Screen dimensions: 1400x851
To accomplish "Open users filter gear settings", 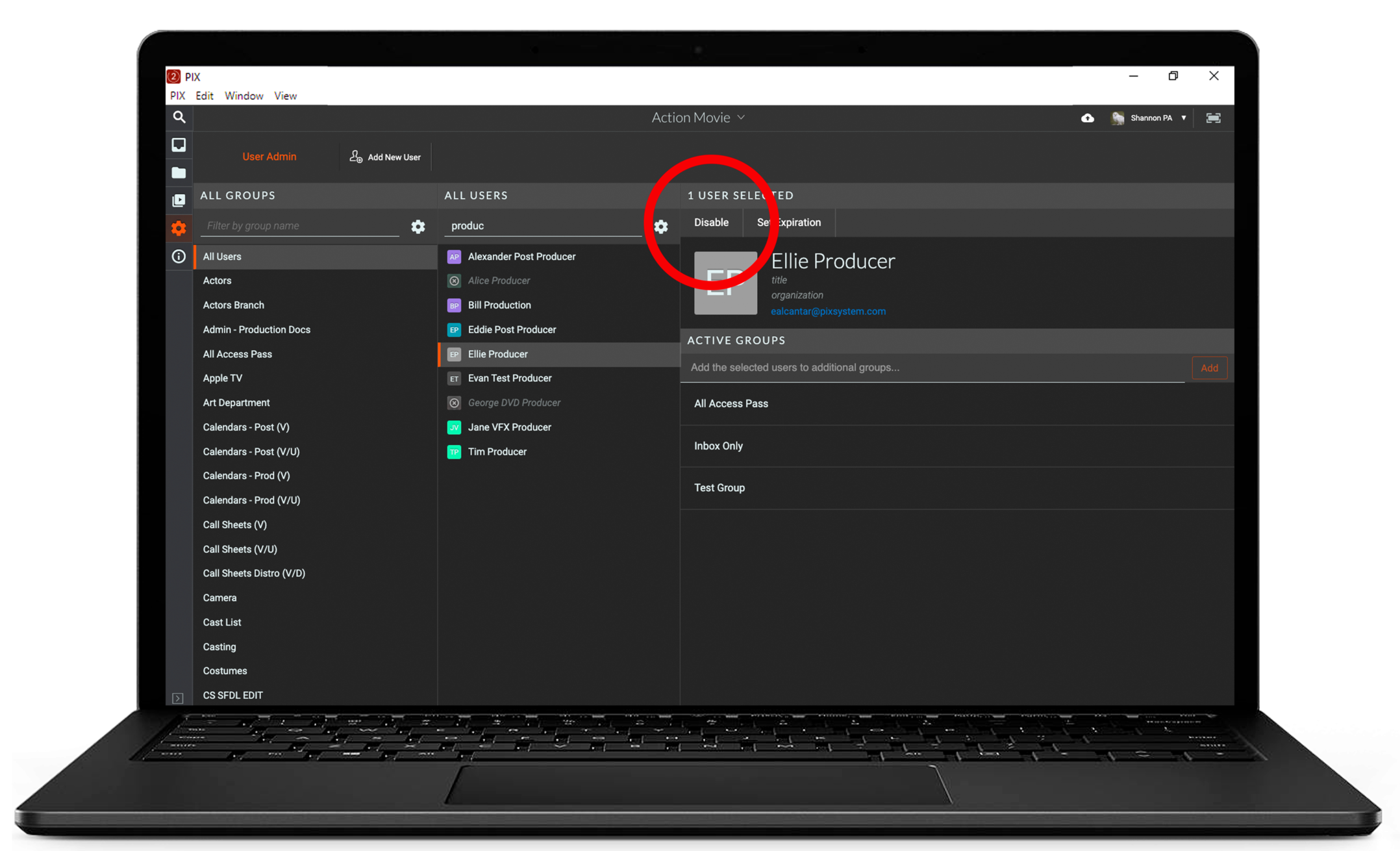I will [x=660, y=226].
